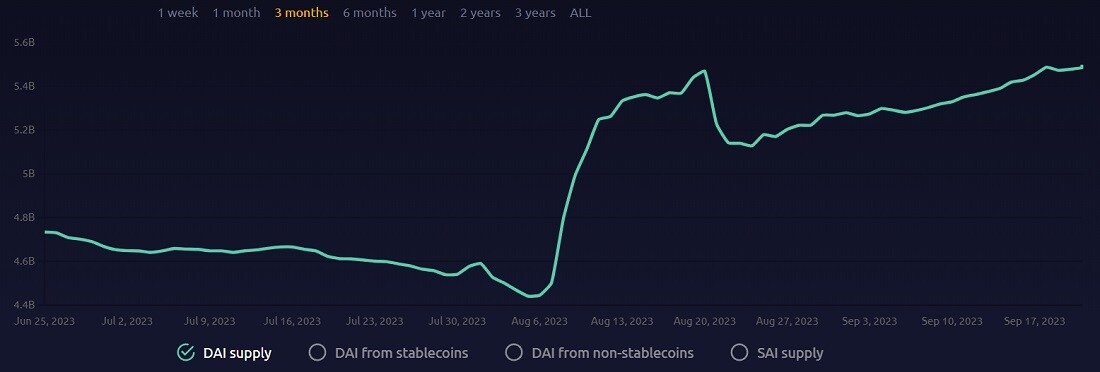
Task: Switch to the 1 year range
Action: click(x=429, y=13)
